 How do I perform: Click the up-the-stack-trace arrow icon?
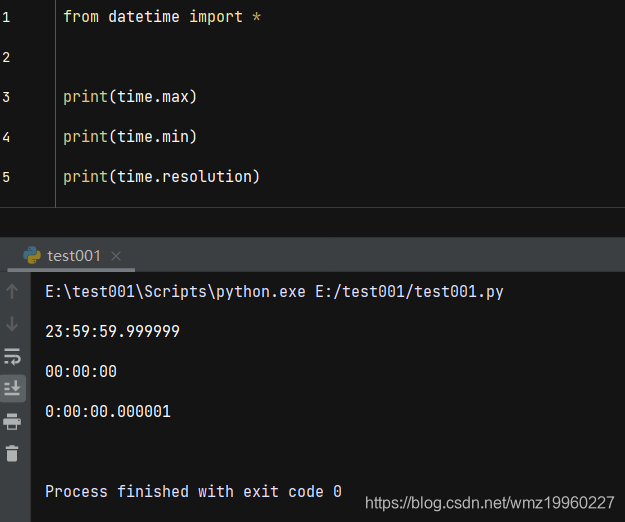12,291
